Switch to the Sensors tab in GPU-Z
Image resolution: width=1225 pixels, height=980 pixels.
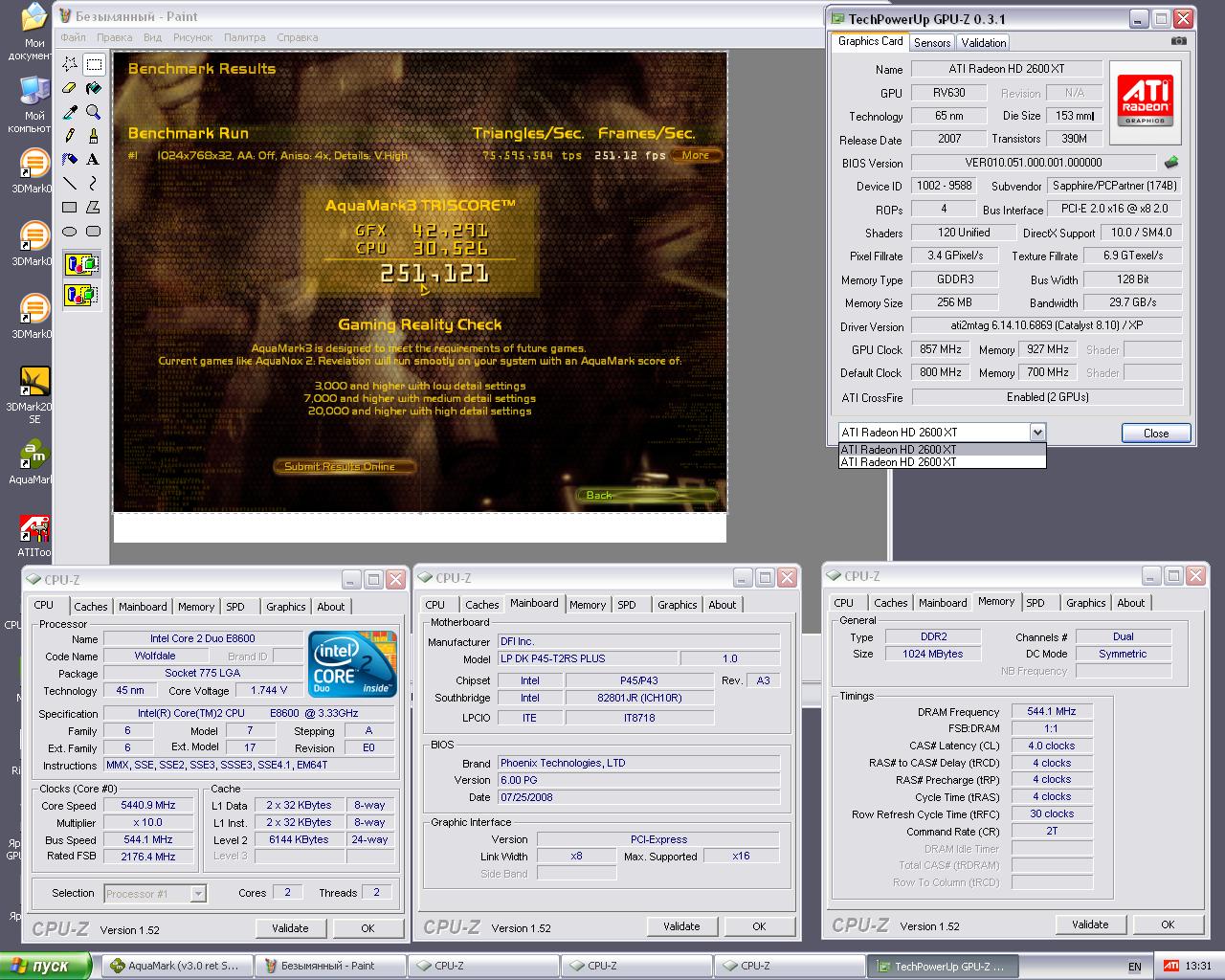pos(932,43)
